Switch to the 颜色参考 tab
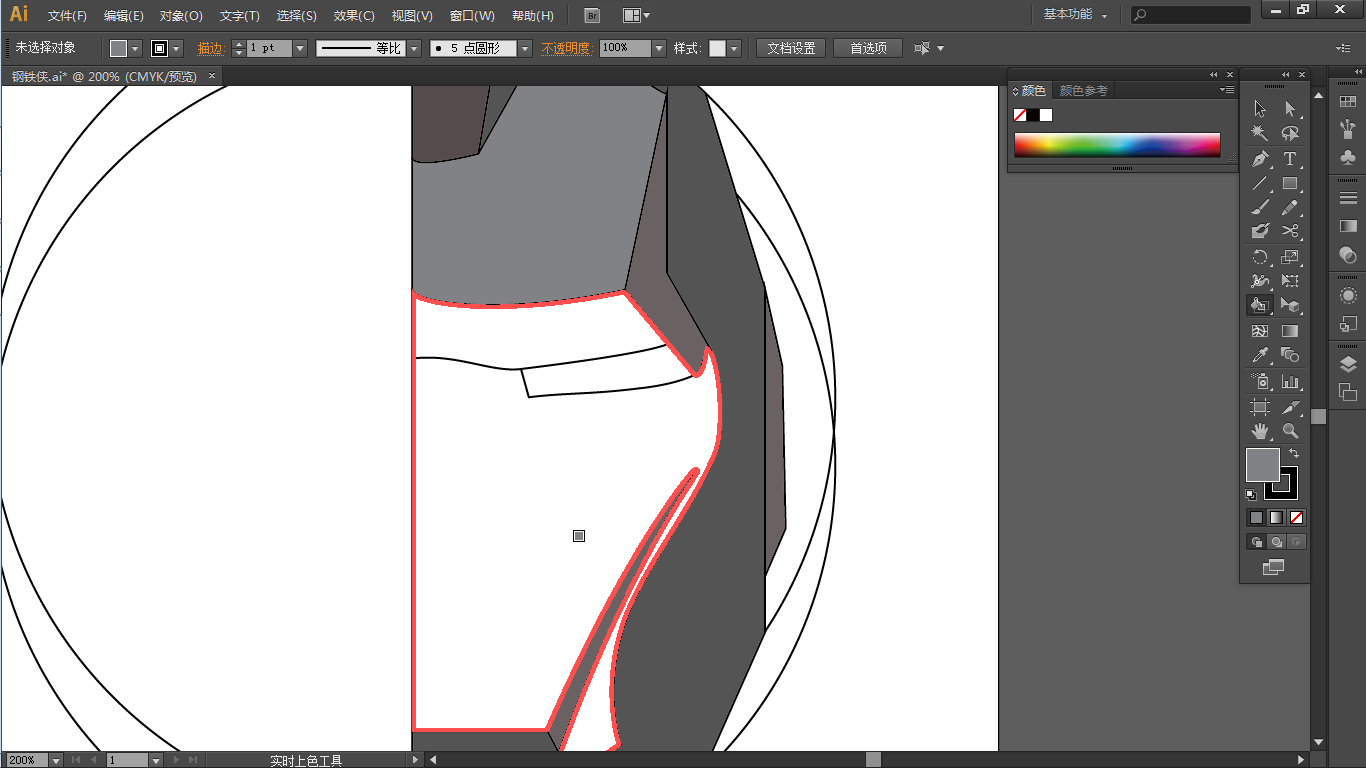This screenshot has width=1366, height=768. 1083,90
